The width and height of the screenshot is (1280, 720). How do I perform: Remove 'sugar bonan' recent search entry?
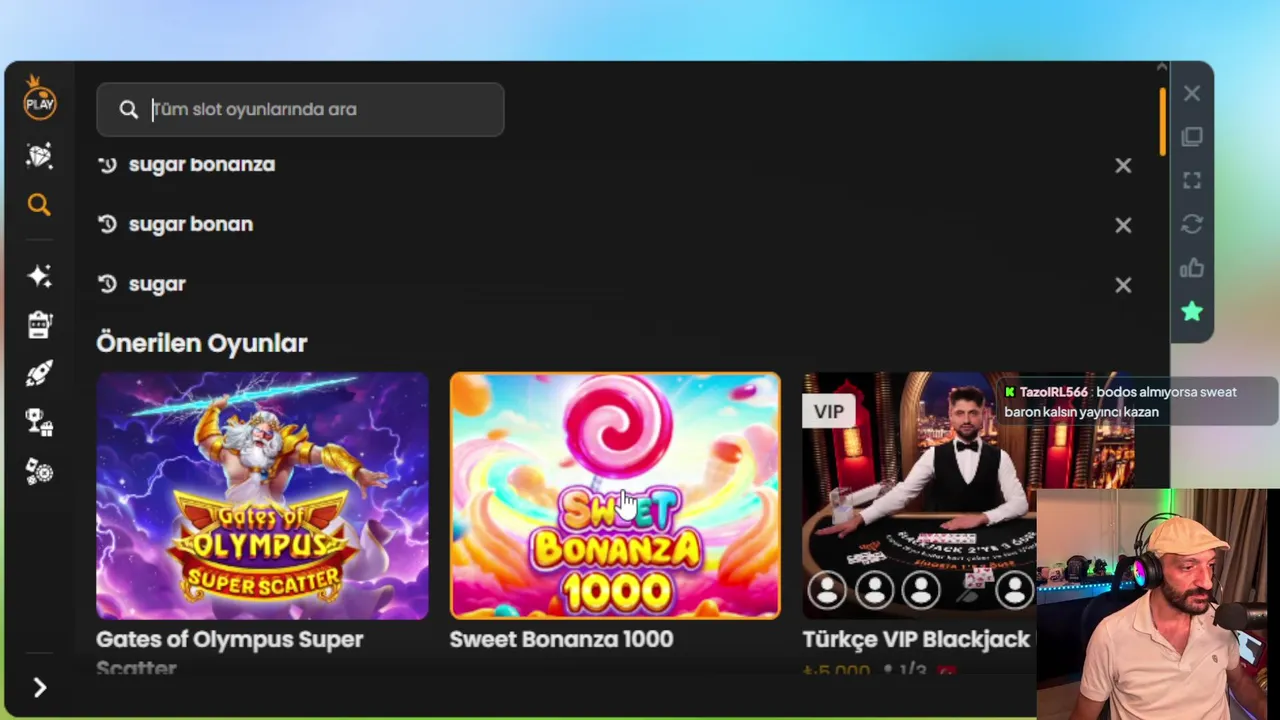pos(1123,226)
